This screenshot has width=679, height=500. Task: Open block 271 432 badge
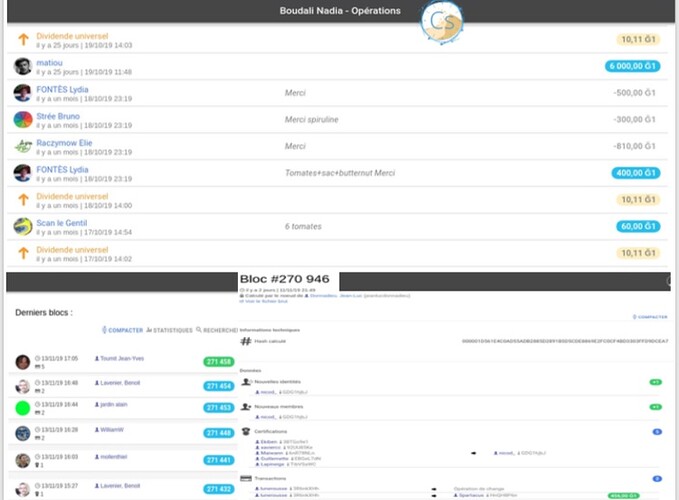(x=219, y=489)
